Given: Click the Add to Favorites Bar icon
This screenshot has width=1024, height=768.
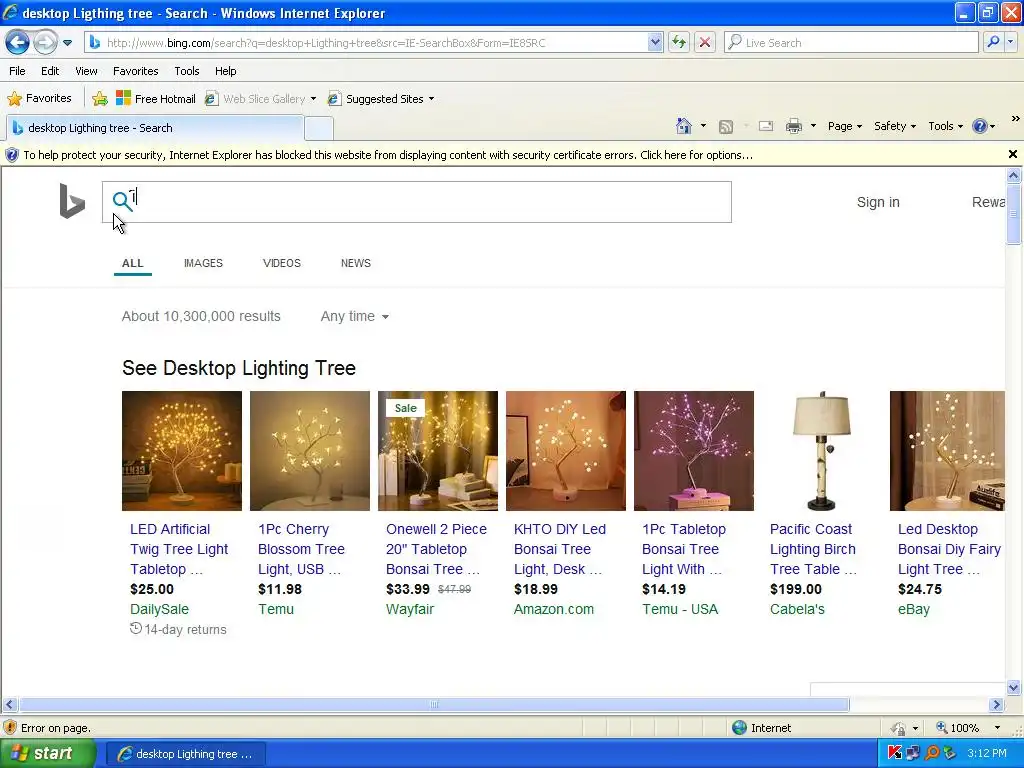Looking at the screenshot, I should click(100, 99).
